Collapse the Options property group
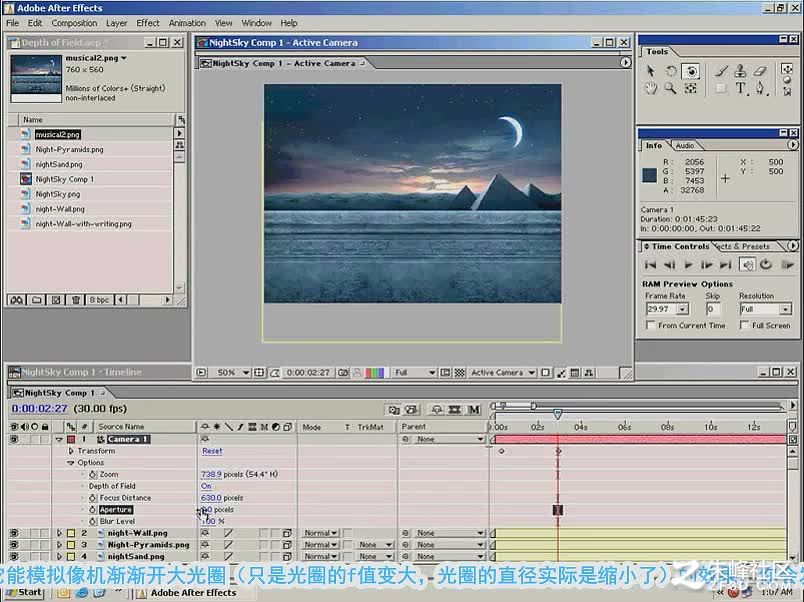The width and height of the screenshot is (804, 602). pyautogui.click(x=71, y=463)
